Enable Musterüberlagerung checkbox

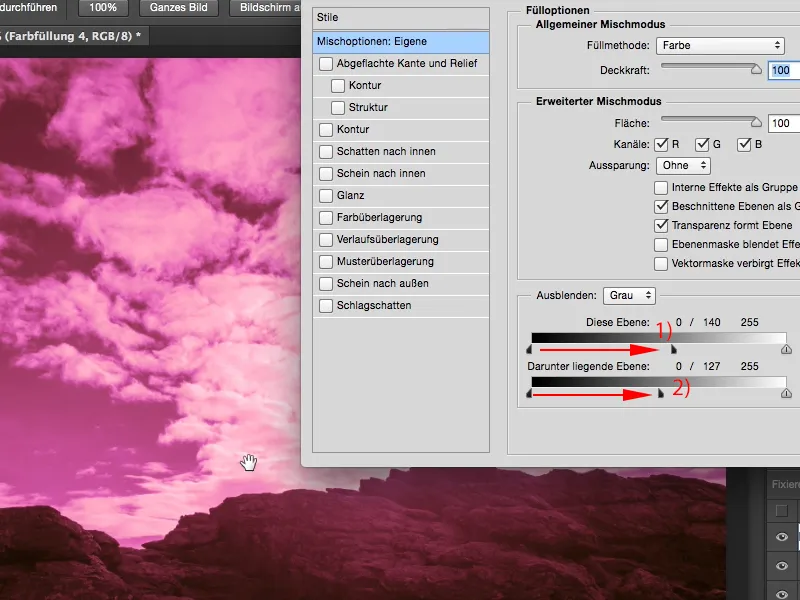(x=326, y=262)
